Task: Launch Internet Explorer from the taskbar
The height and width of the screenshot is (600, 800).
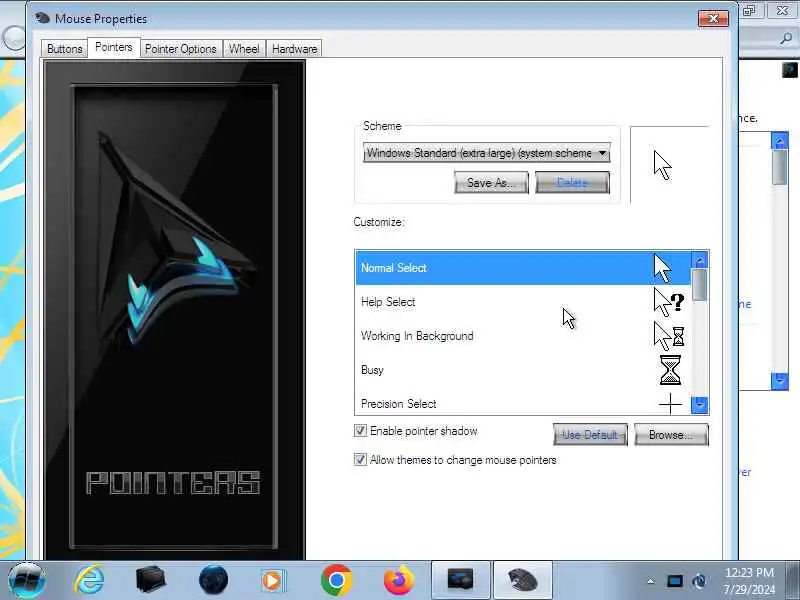Action: tap(89, 580)
